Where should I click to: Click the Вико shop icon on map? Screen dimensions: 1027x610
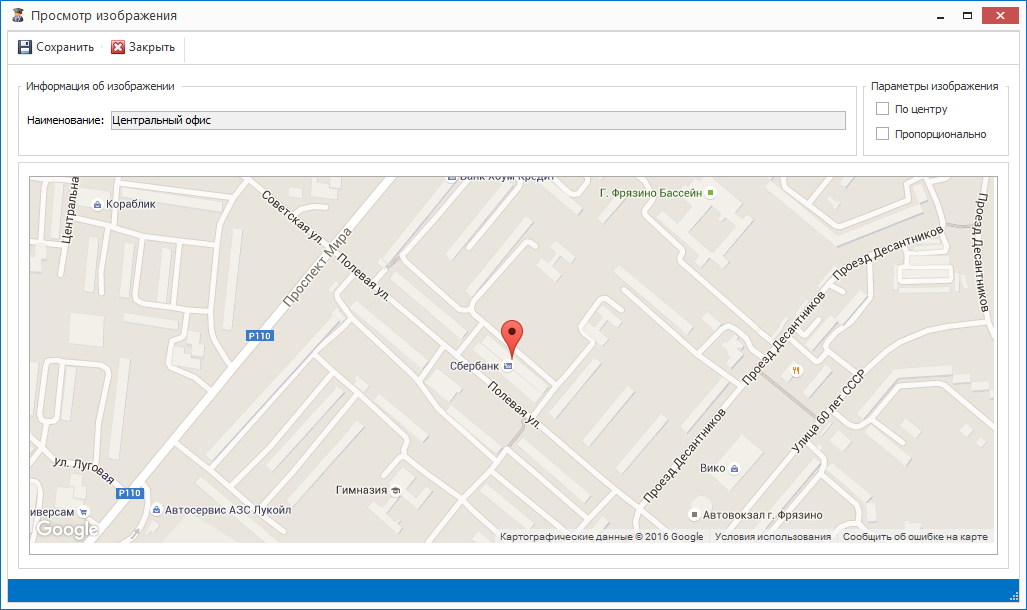pos(734,468)
